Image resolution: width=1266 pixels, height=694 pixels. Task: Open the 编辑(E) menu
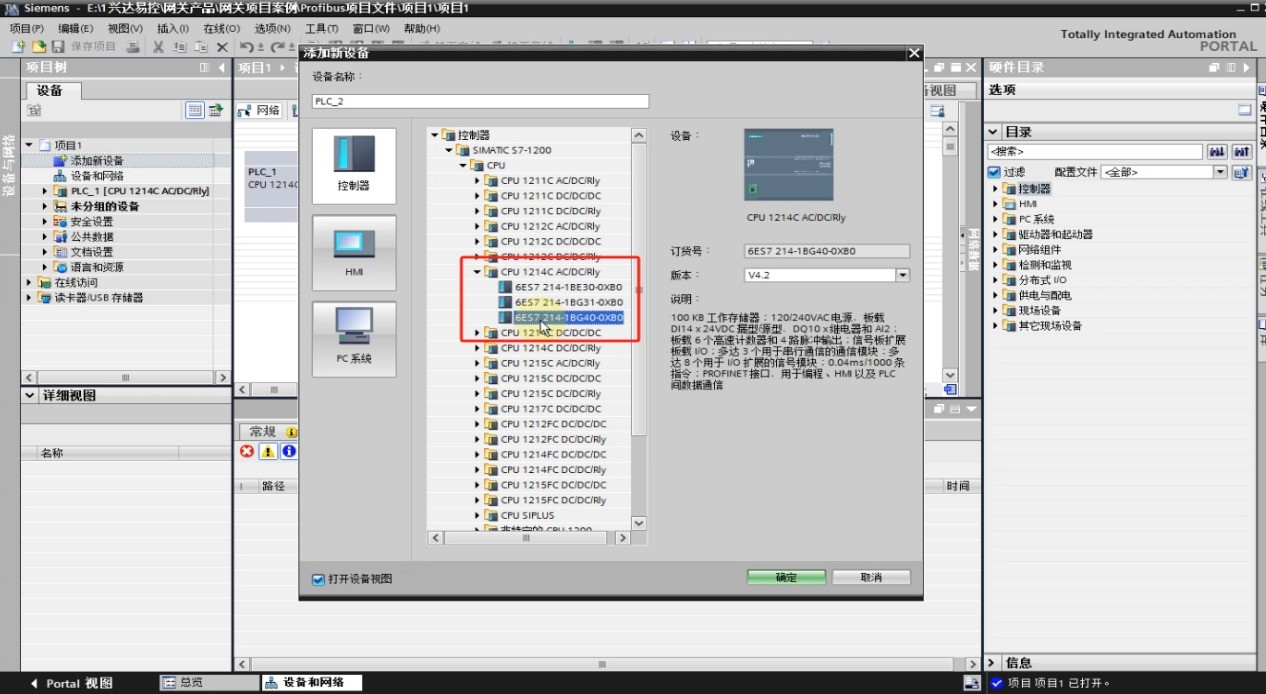[x=76, y=28]
